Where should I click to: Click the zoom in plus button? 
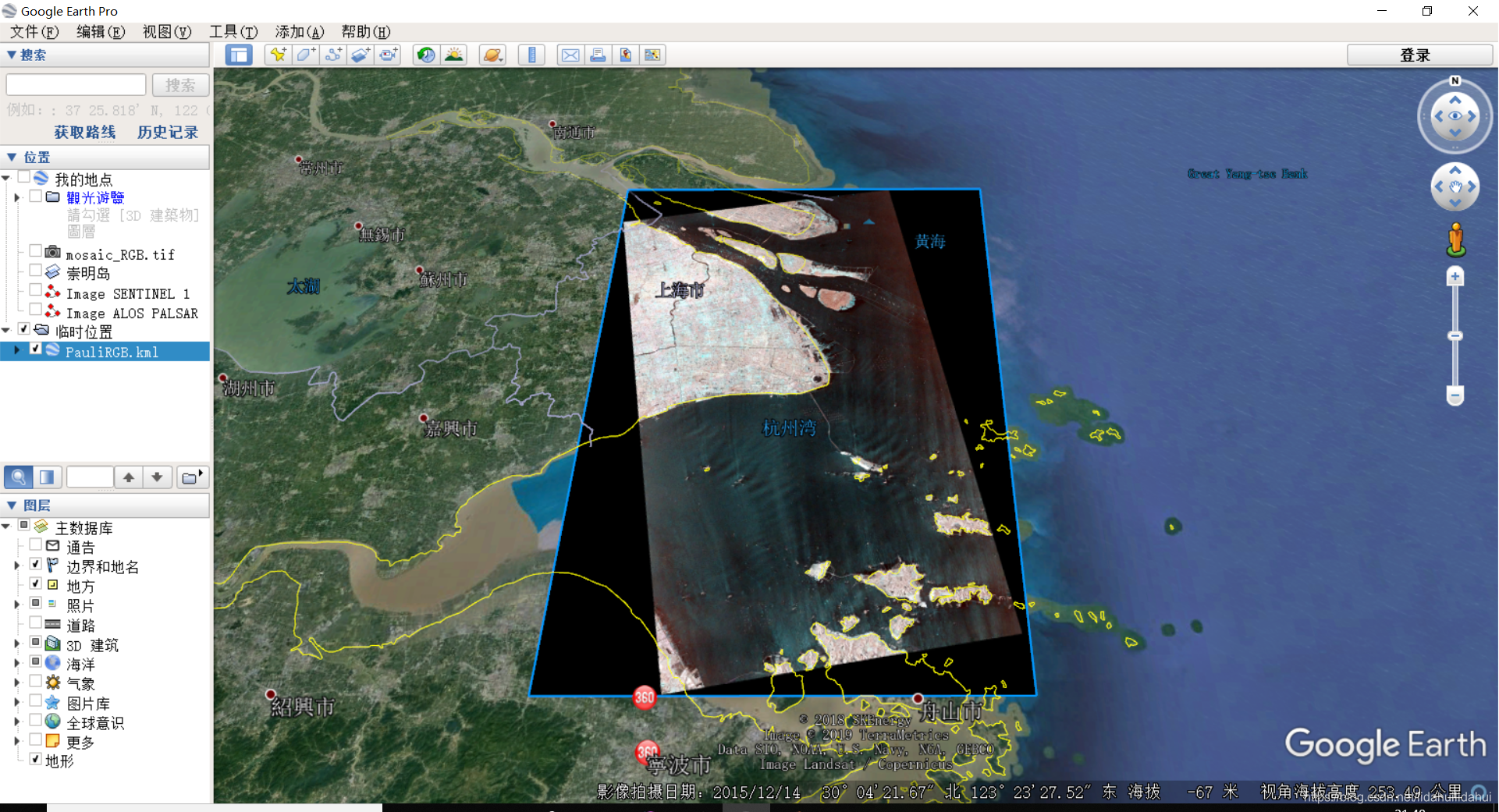(1455, 277)
